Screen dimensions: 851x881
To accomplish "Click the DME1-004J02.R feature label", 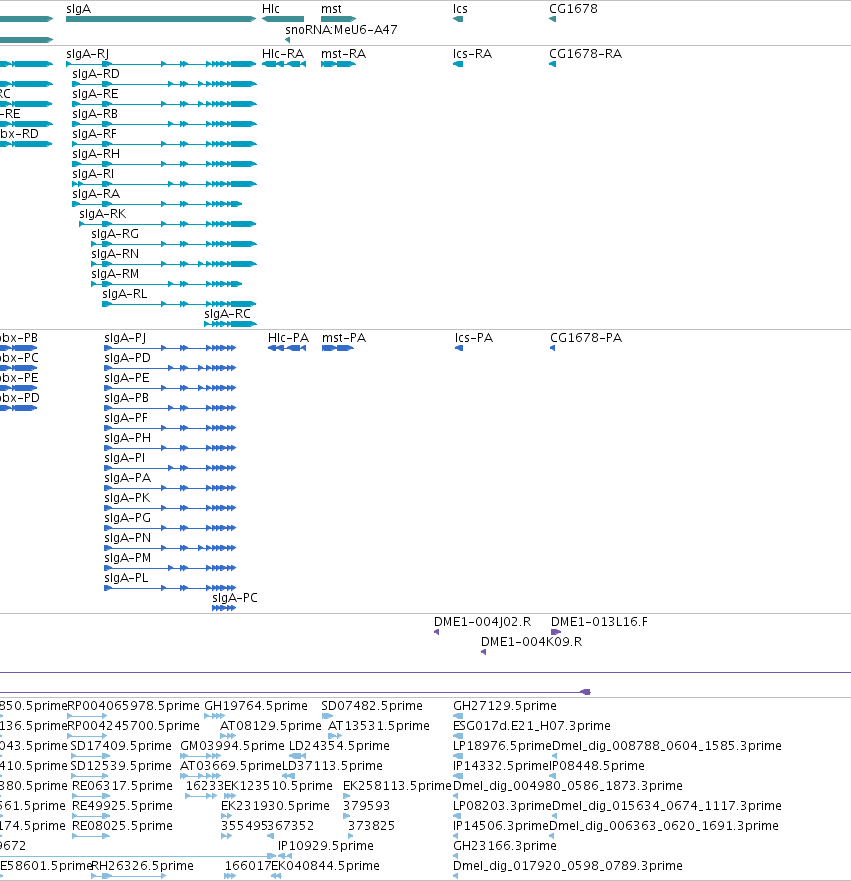I will tap(482, 622).
